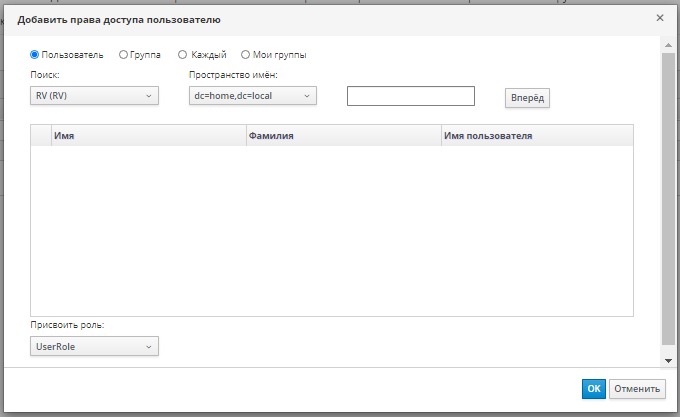Close the add user permission dialog
This screenshot has height=417, width=680.
point(659,18)
